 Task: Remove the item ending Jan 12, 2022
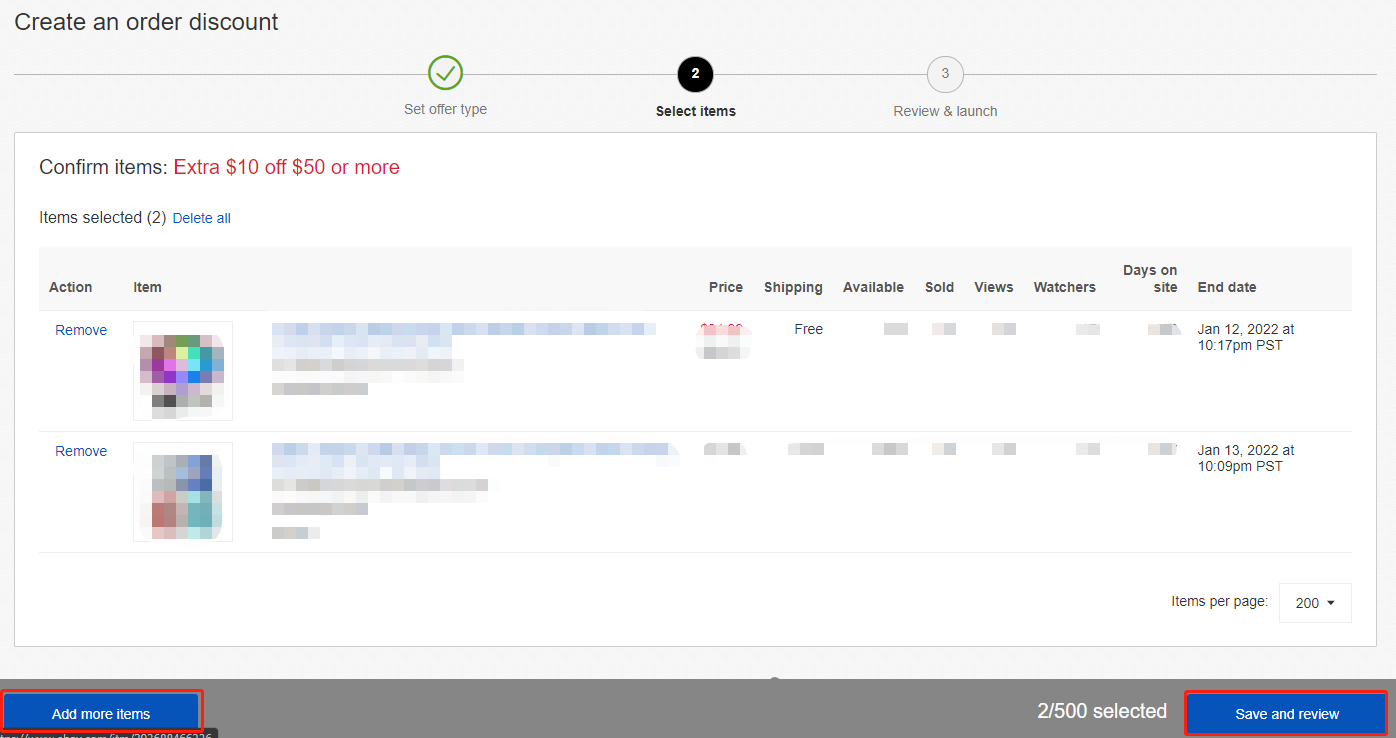click(x=81, y=330)
